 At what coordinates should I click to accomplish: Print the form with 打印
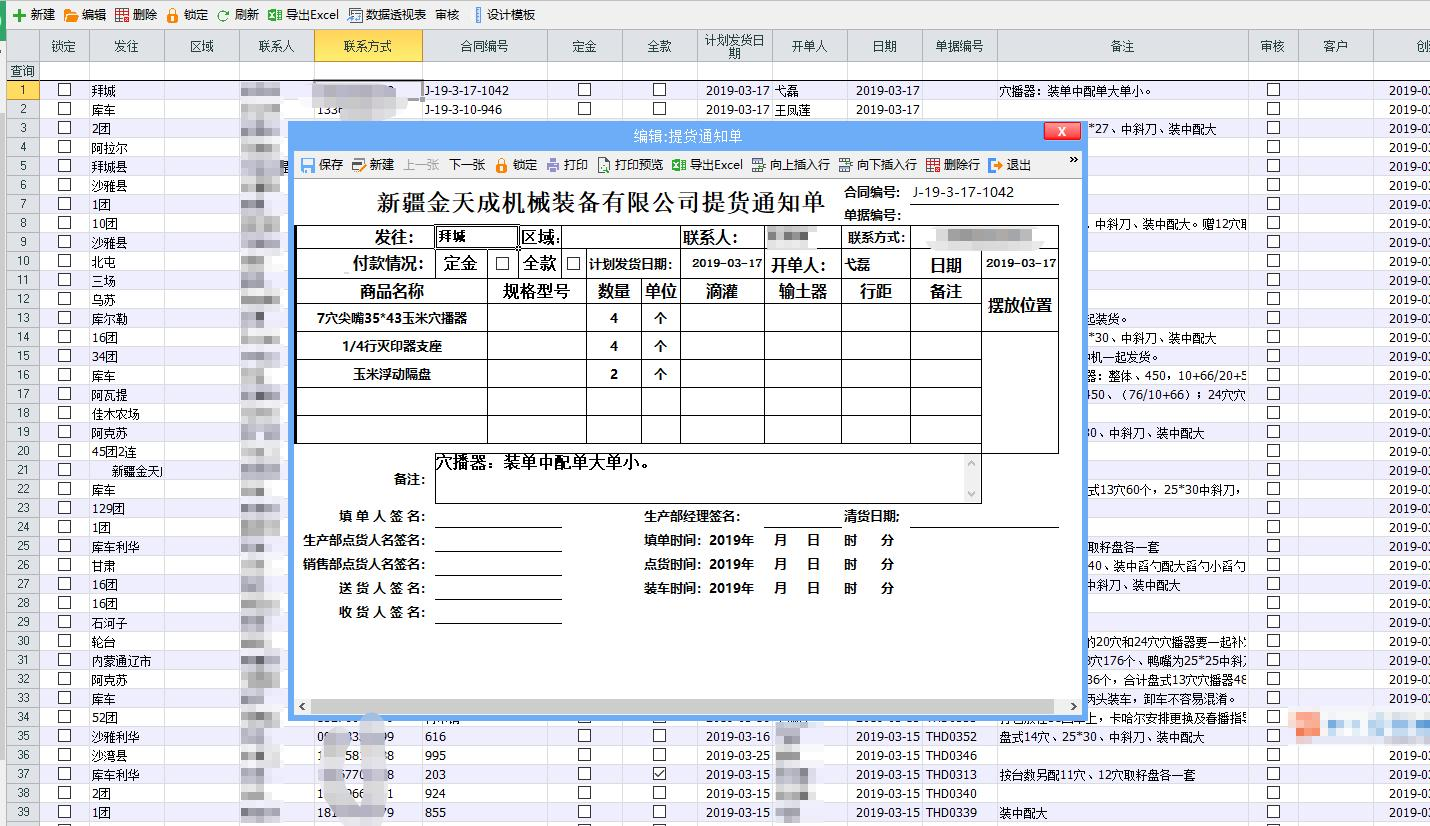(566, 165)
